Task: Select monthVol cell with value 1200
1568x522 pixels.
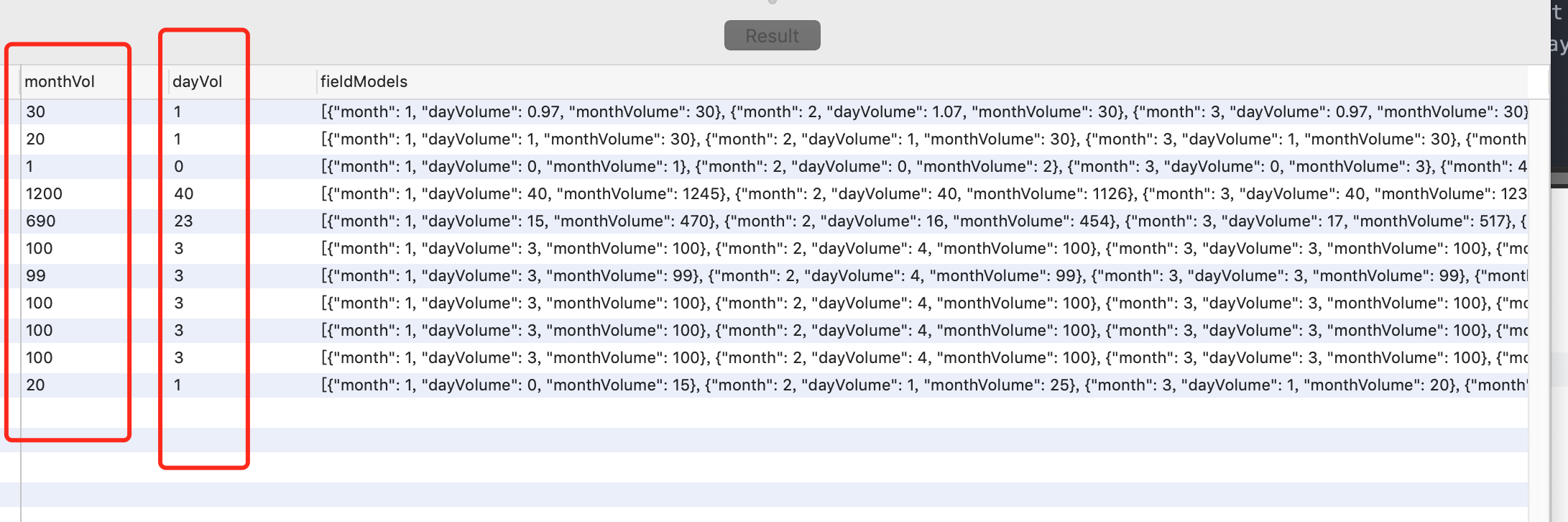Action: [93, 193]
